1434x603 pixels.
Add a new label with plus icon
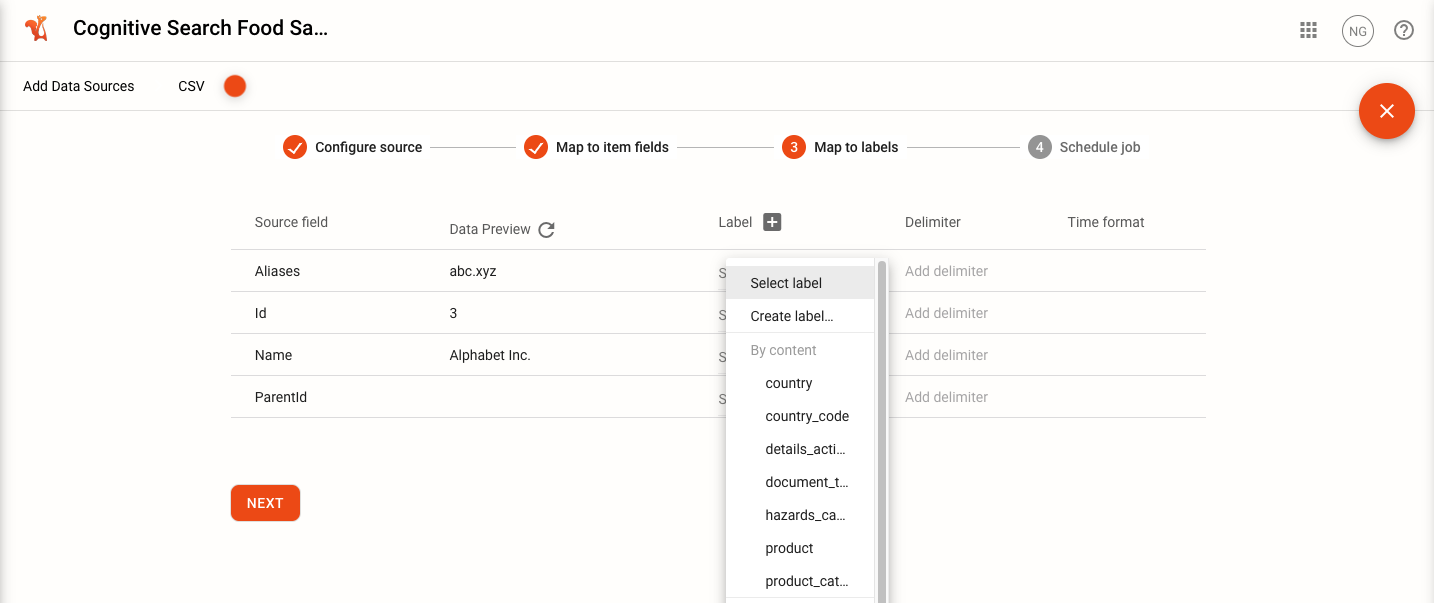tap(772, 222)
